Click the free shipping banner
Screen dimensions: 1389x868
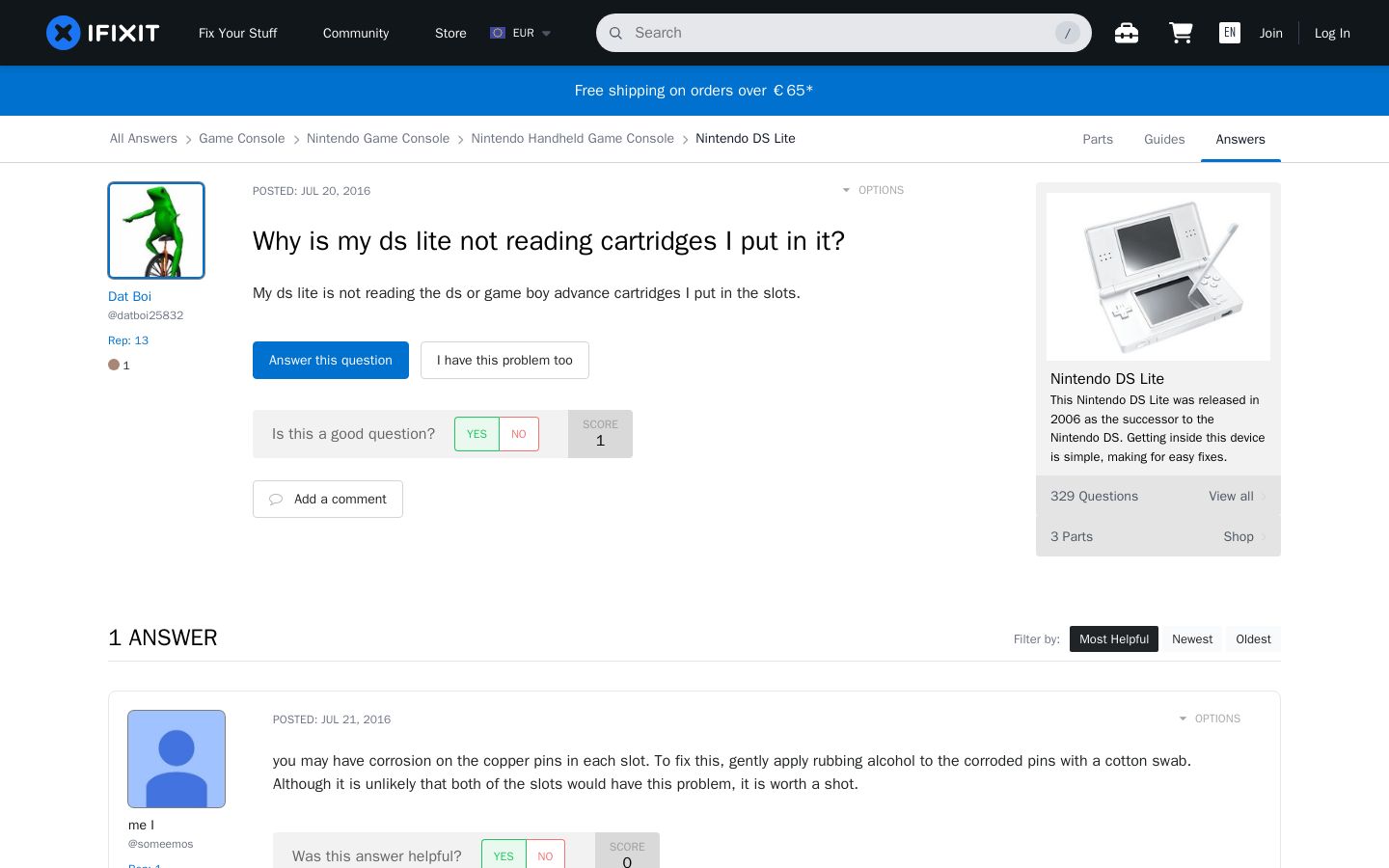click(x=694, y=91)
